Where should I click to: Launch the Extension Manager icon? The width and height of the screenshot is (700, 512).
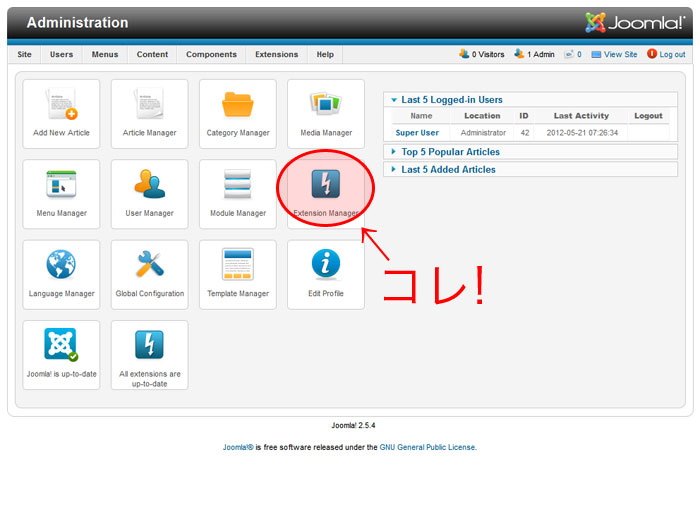(326, 186)
